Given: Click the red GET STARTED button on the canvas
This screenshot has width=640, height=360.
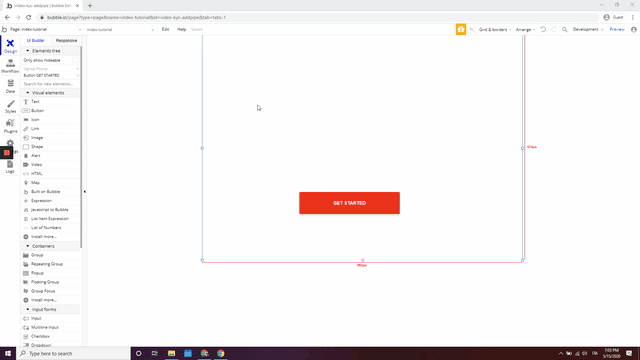Looking at the screenshot, I should [349, 203].
